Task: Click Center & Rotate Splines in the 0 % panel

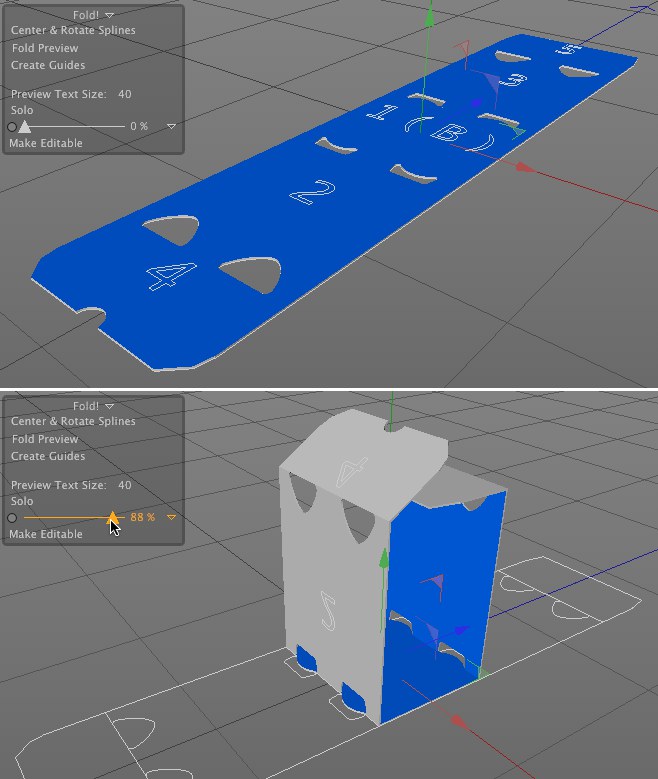Action: point(73,30)
